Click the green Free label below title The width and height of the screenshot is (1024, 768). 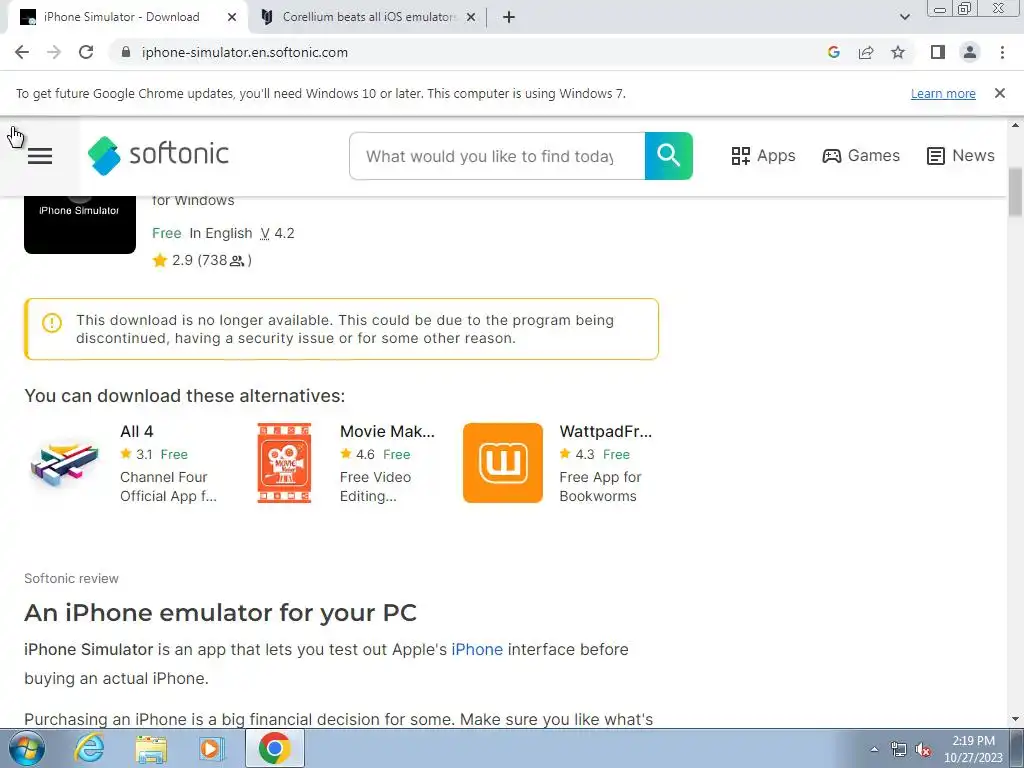(167, 233)
